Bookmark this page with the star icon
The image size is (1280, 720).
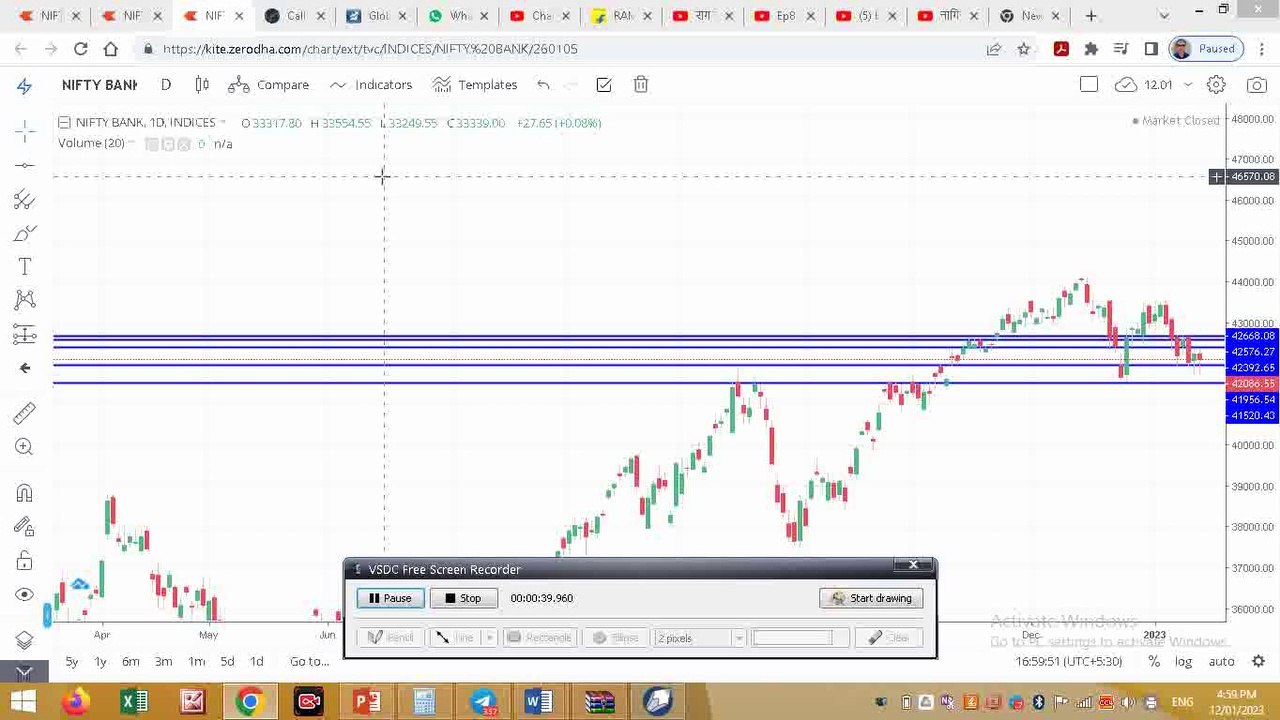pyautogui.click(x=1023, y=49)
